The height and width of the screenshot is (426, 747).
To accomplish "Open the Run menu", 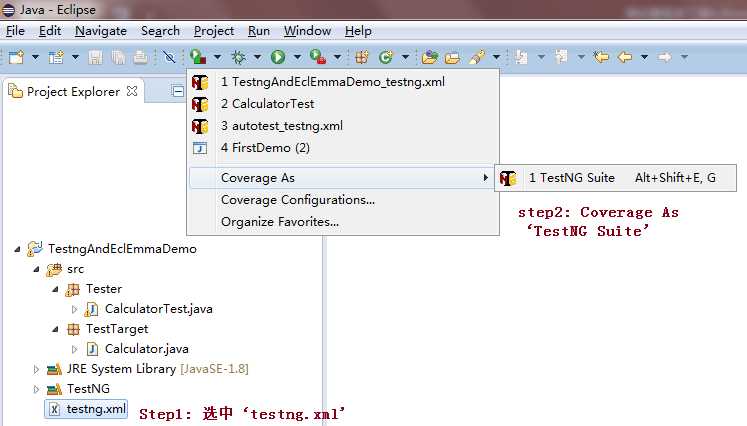I will tap(259, 31).
